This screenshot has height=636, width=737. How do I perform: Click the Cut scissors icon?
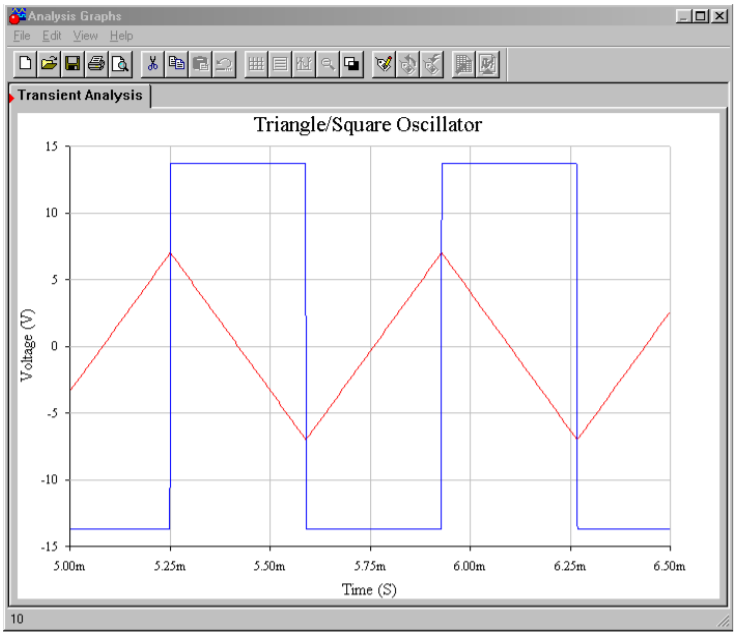153,64
